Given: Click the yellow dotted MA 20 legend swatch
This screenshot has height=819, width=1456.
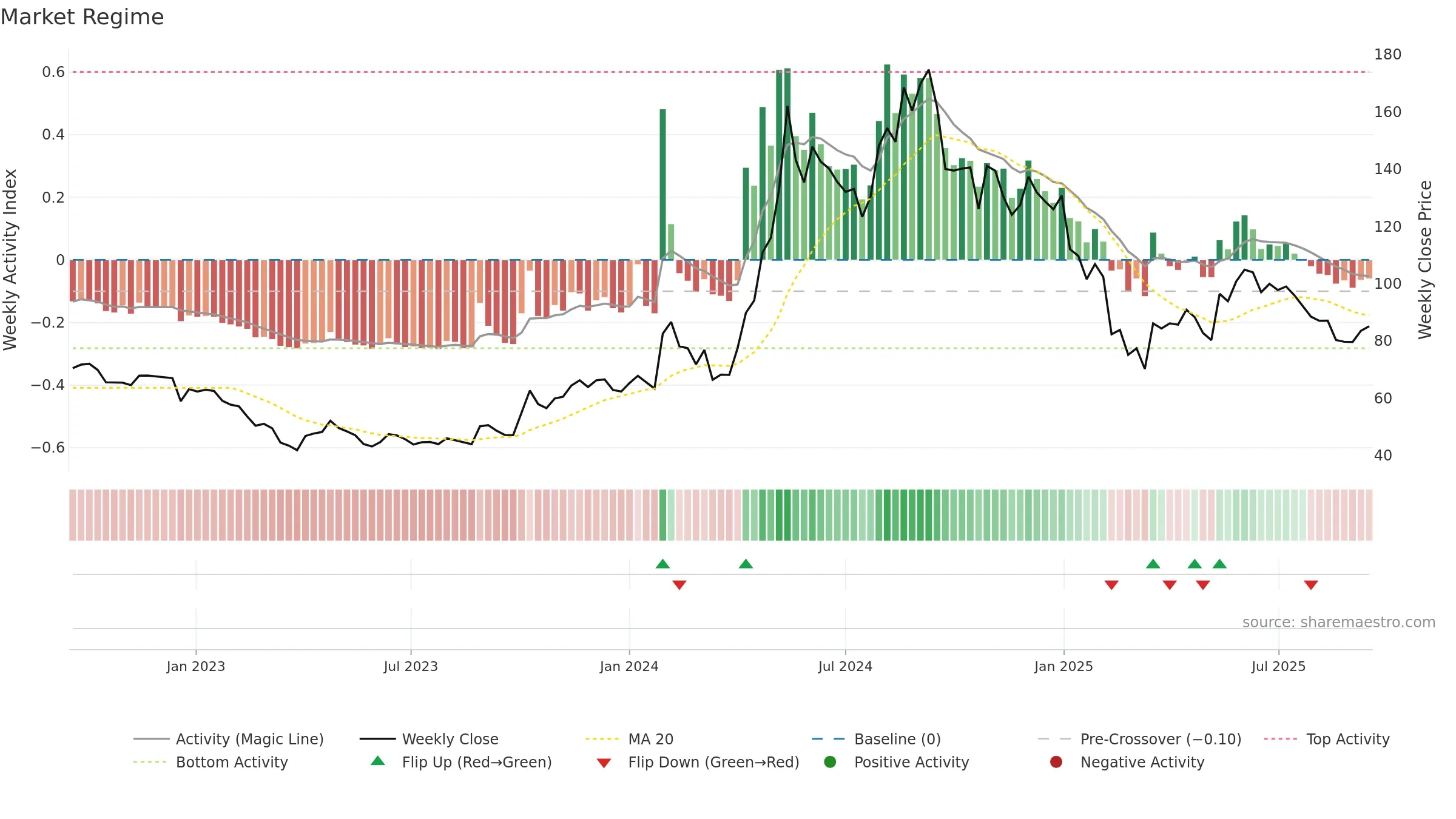Looking at the screenshot, I should pyautogui.click(x=603, y=739).
